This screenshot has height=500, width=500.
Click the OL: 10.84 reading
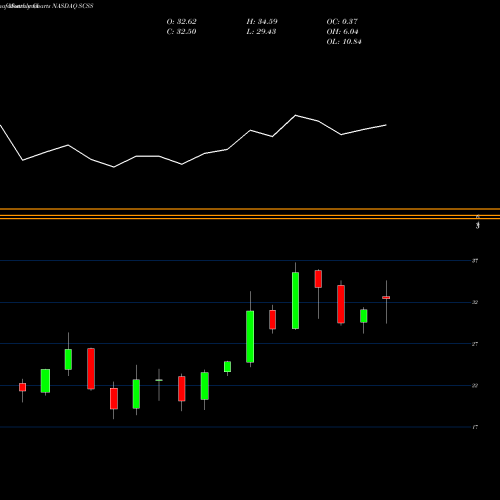344,42
